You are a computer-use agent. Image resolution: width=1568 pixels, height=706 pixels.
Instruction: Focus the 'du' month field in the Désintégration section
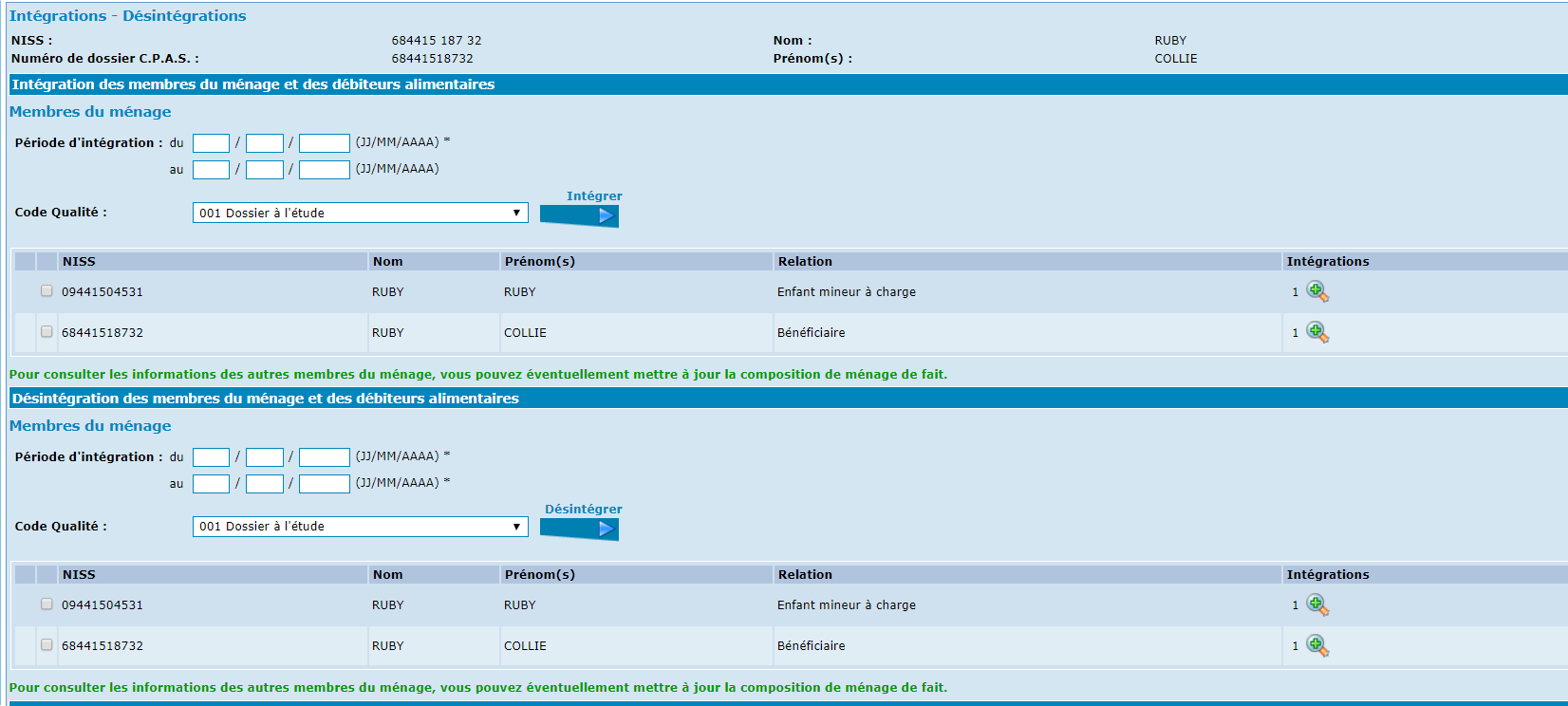coord(265,457)
